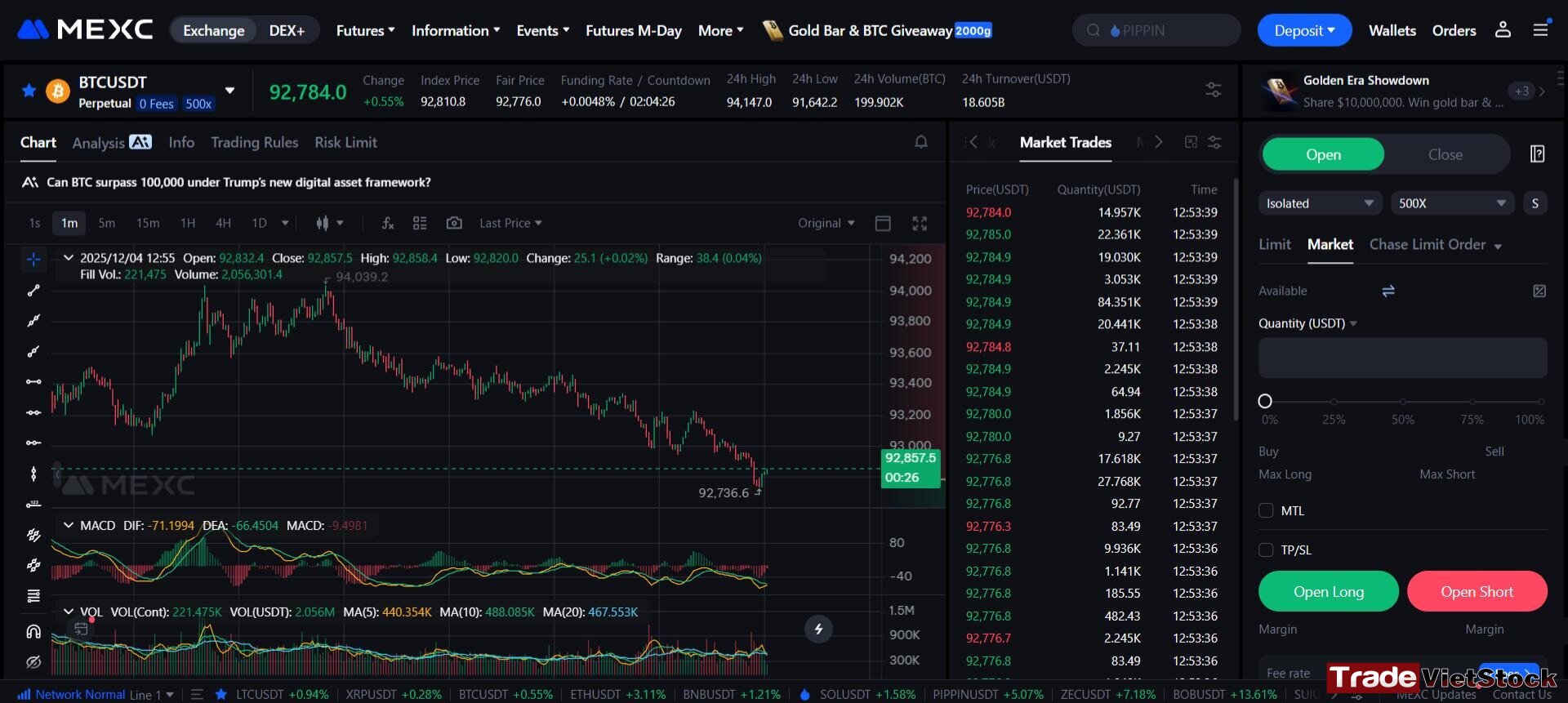Switch to the Open position toggle
1568x703 pixels.
click(x=1323, y=154)
